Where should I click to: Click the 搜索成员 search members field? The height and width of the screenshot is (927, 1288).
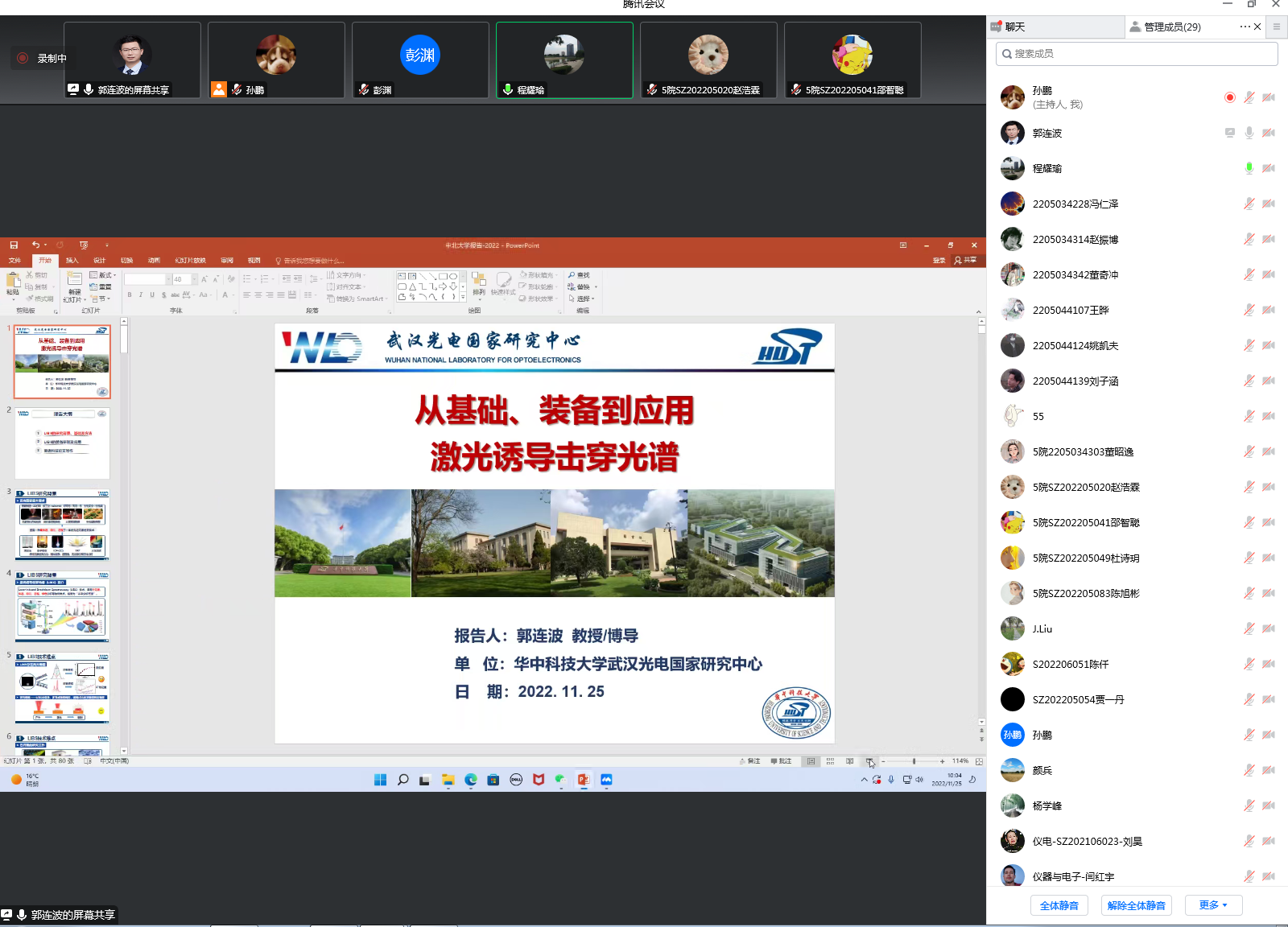1136,54
